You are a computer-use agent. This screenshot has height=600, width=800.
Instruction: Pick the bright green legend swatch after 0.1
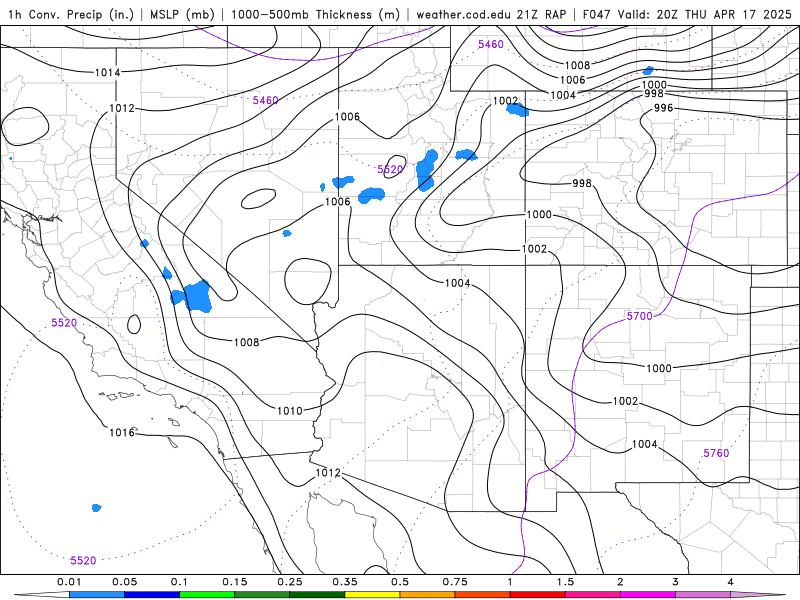click(x=207, y=595)
